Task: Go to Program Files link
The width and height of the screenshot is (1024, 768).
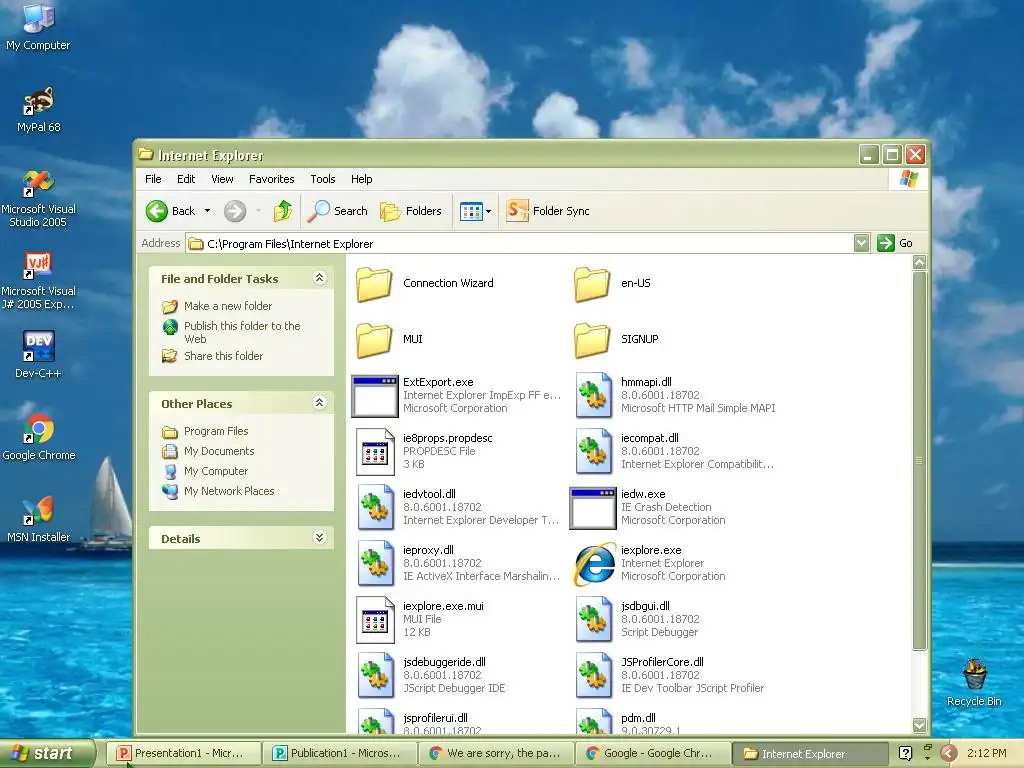Action: [x=216, y=431]
